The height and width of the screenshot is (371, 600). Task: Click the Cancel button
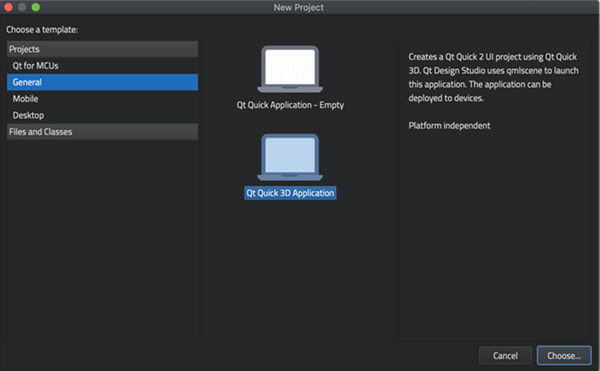505,356
